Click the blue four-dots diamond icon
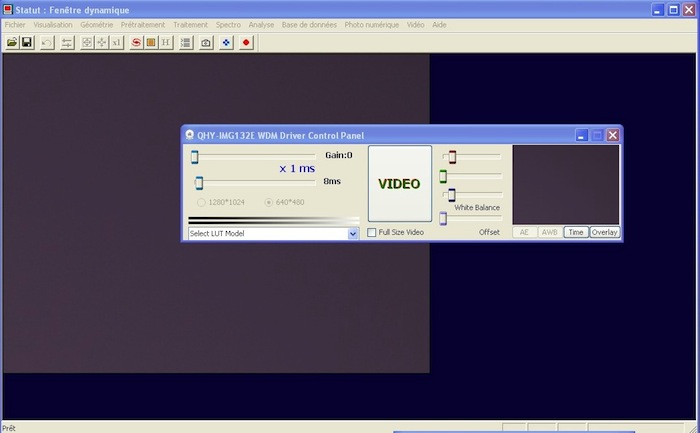 click(226, 42)
